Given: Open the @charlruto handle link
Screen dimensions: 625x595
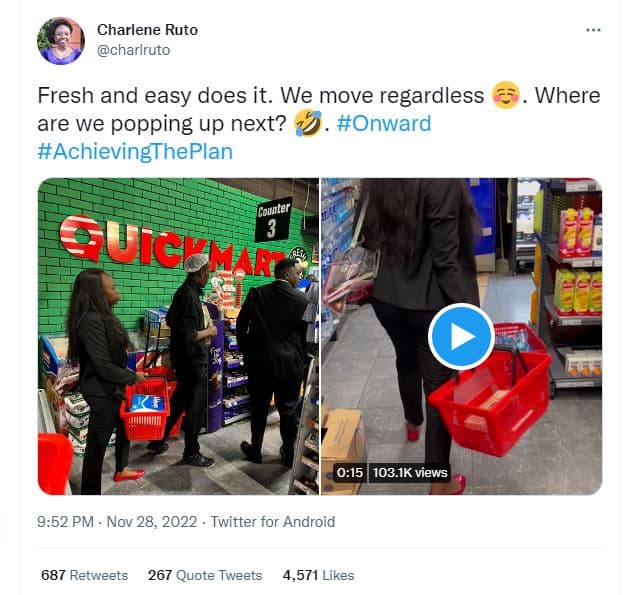Looking at the screenshot, I should point(134,50).
